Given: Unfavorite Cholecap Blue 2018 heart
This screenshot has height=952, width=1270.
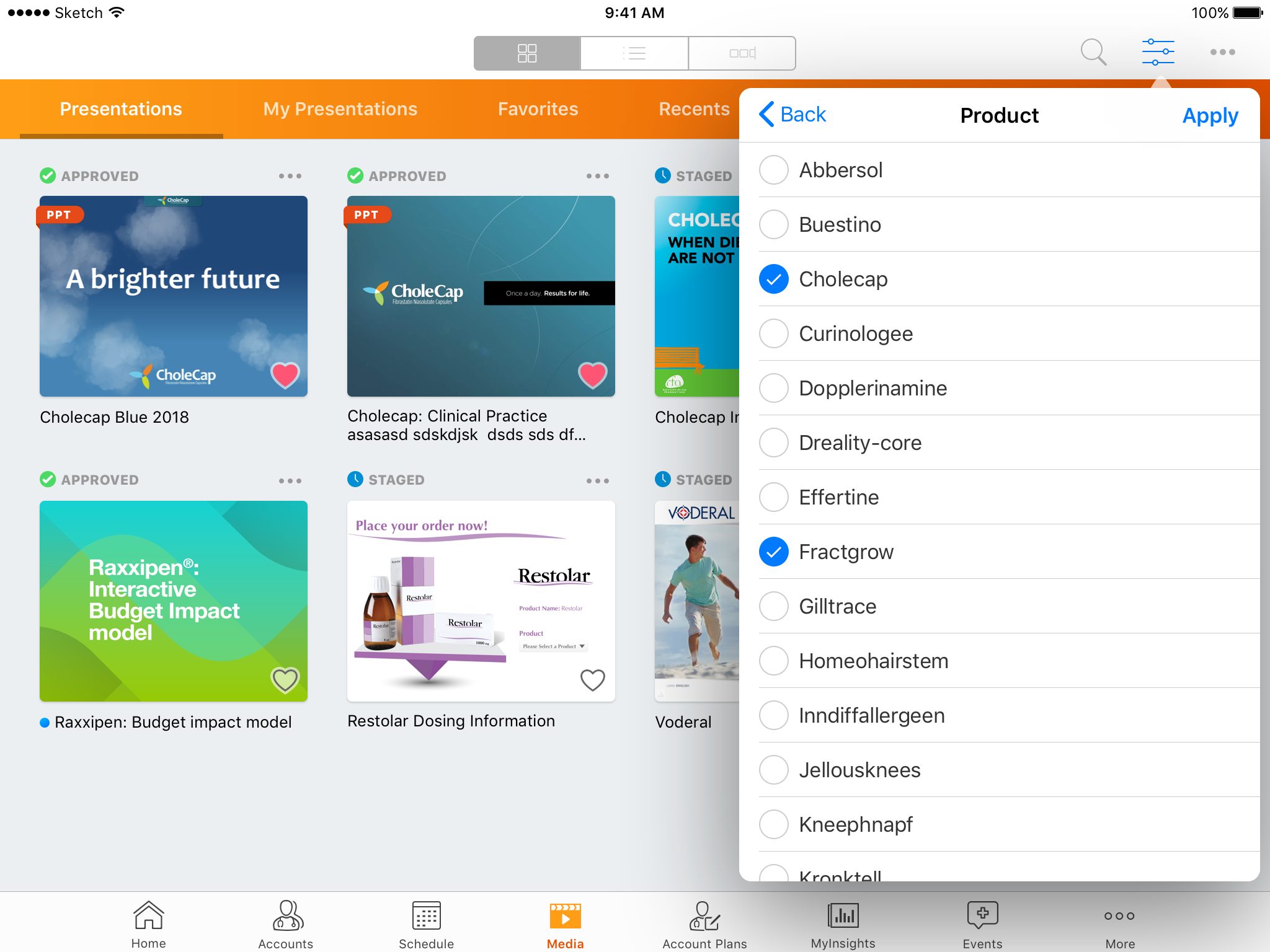Looking at the screenshot, I should [285, 374].
